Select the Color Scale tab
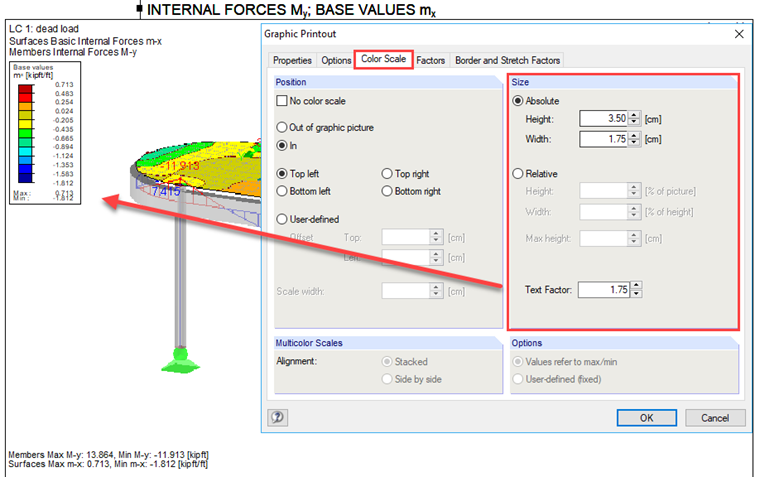This screenshot has height=477, width=760. 383,59
